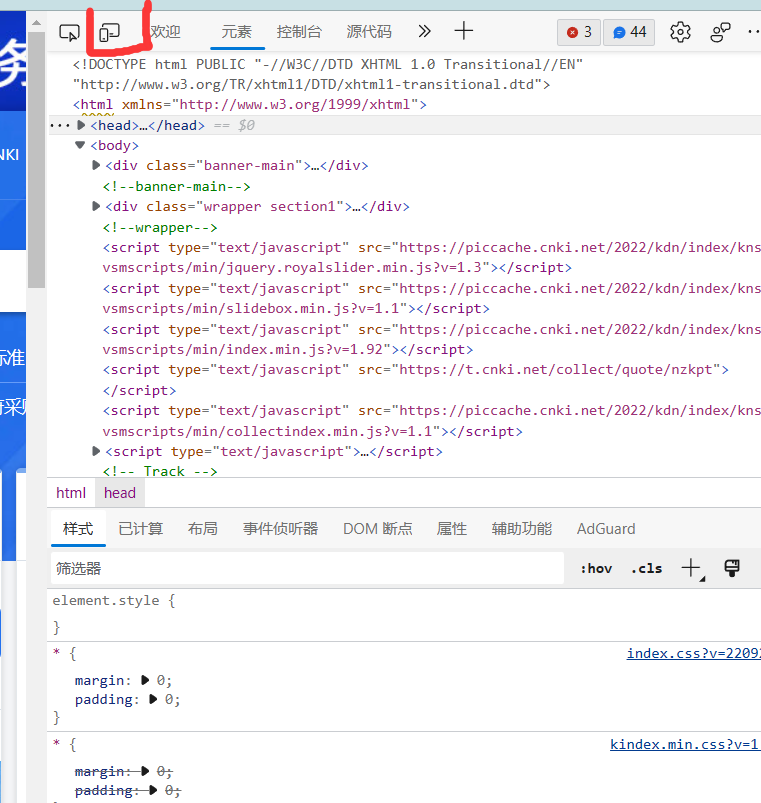Screen dimensions: 761x803
Task: Click the 筛选器 filter input field
Action: click(307, 568)
